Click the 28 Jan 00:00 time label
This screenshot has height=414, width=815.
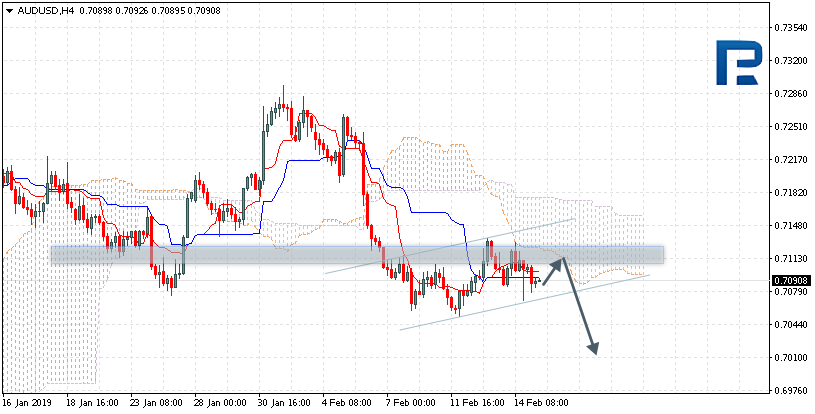coord(220,403)
